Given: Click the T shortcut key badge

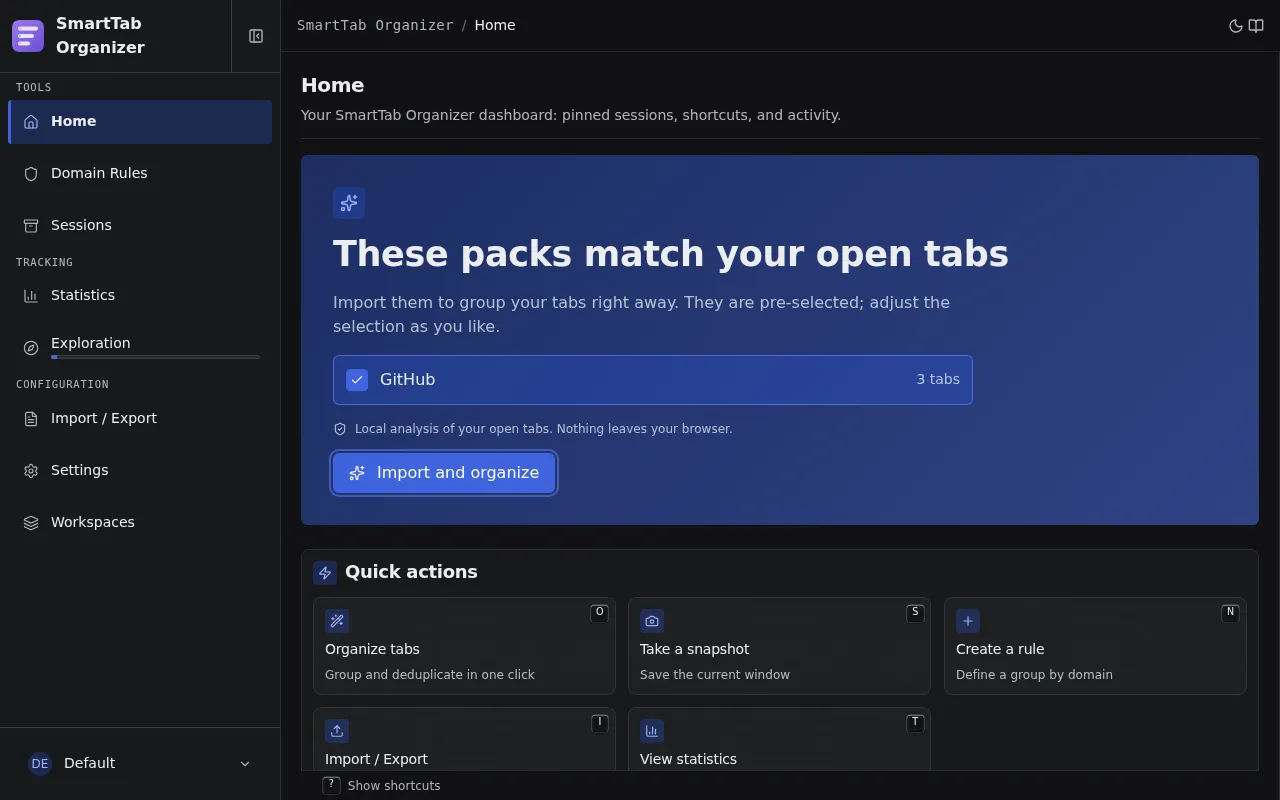Looking at the screenshot, I should pyautogui.click(x=915, y=723).
